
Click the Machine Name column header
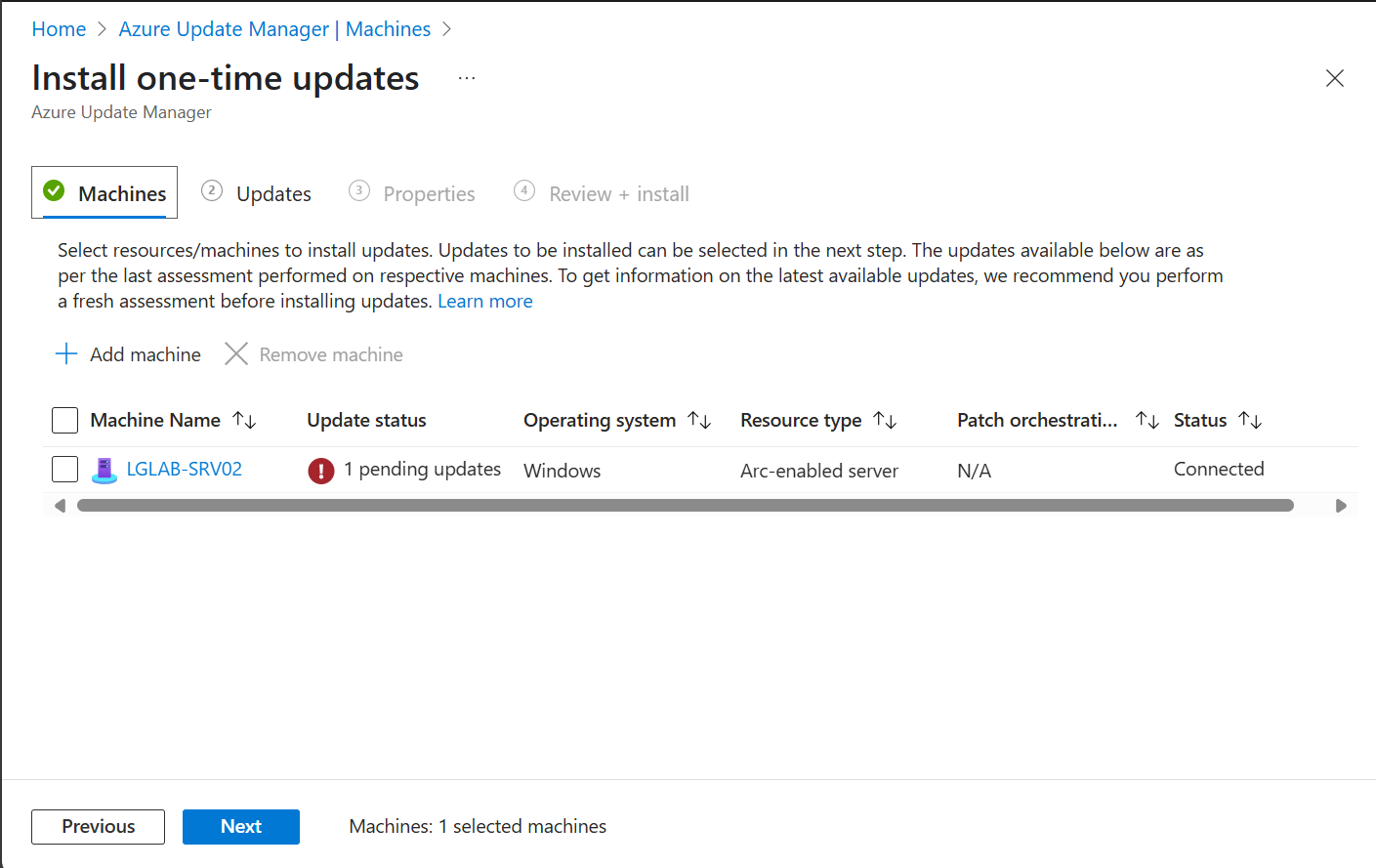155,420
